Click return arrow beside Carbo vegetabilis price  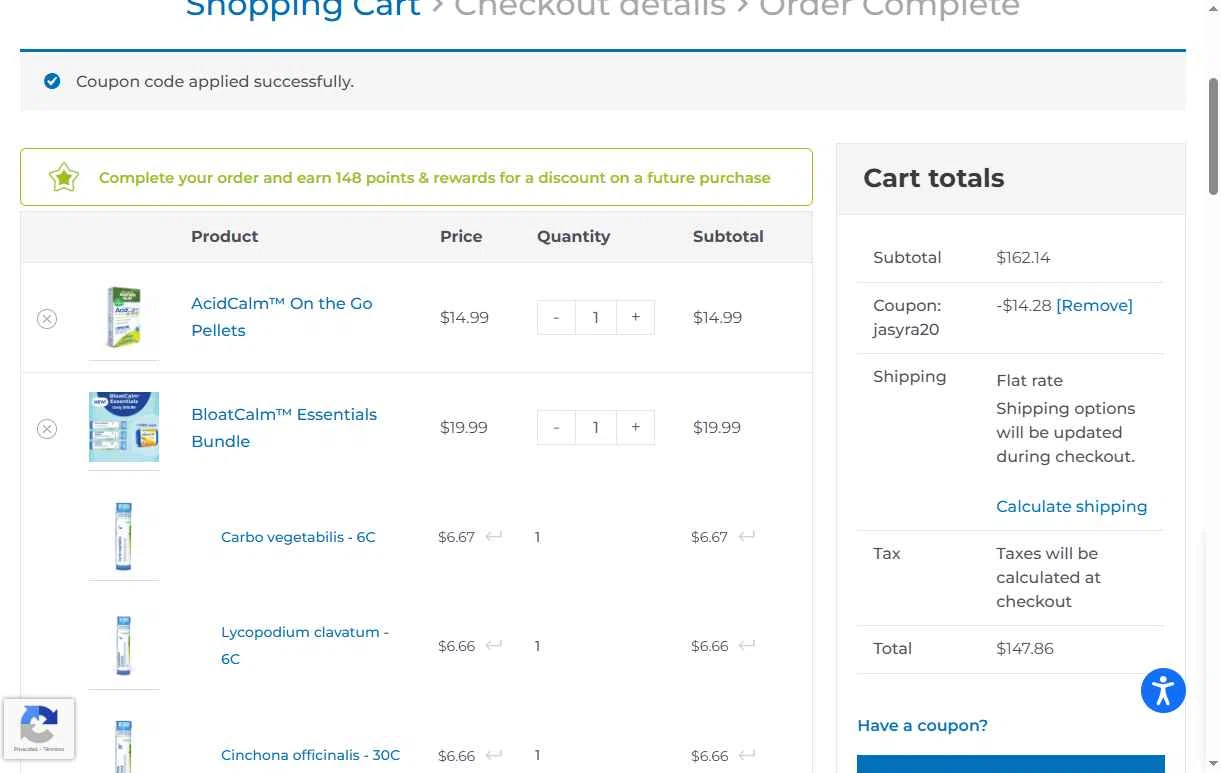pyautogui.click(x=493, y=536)
